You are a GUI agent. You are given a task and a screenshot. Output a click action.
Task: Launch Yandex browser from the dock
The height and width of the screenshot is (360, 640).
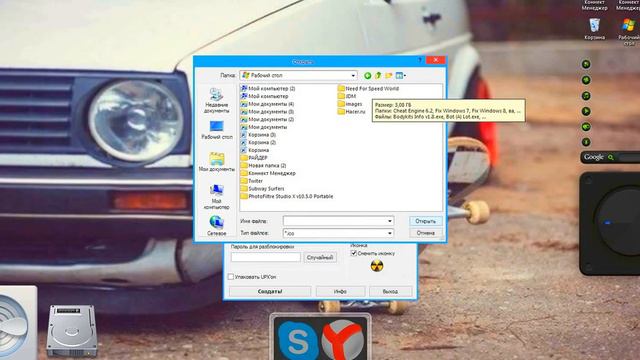[x=342, y=339]
